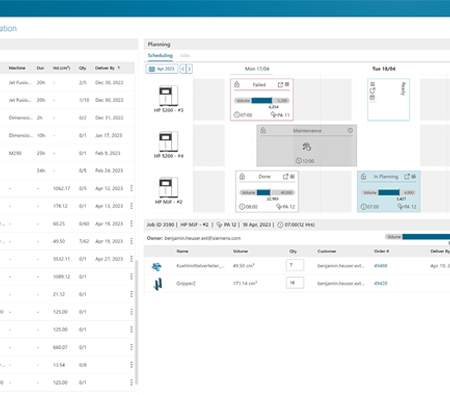
Task: Open row menu for the 1062.17 volume row
Action: coord(131,188)
